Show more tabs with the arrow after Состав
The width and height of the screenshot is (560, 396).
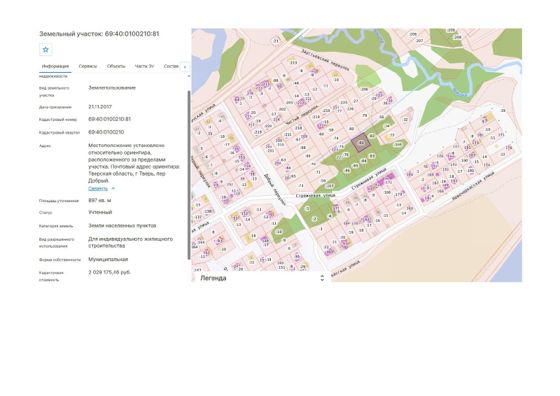coord(185,67)
